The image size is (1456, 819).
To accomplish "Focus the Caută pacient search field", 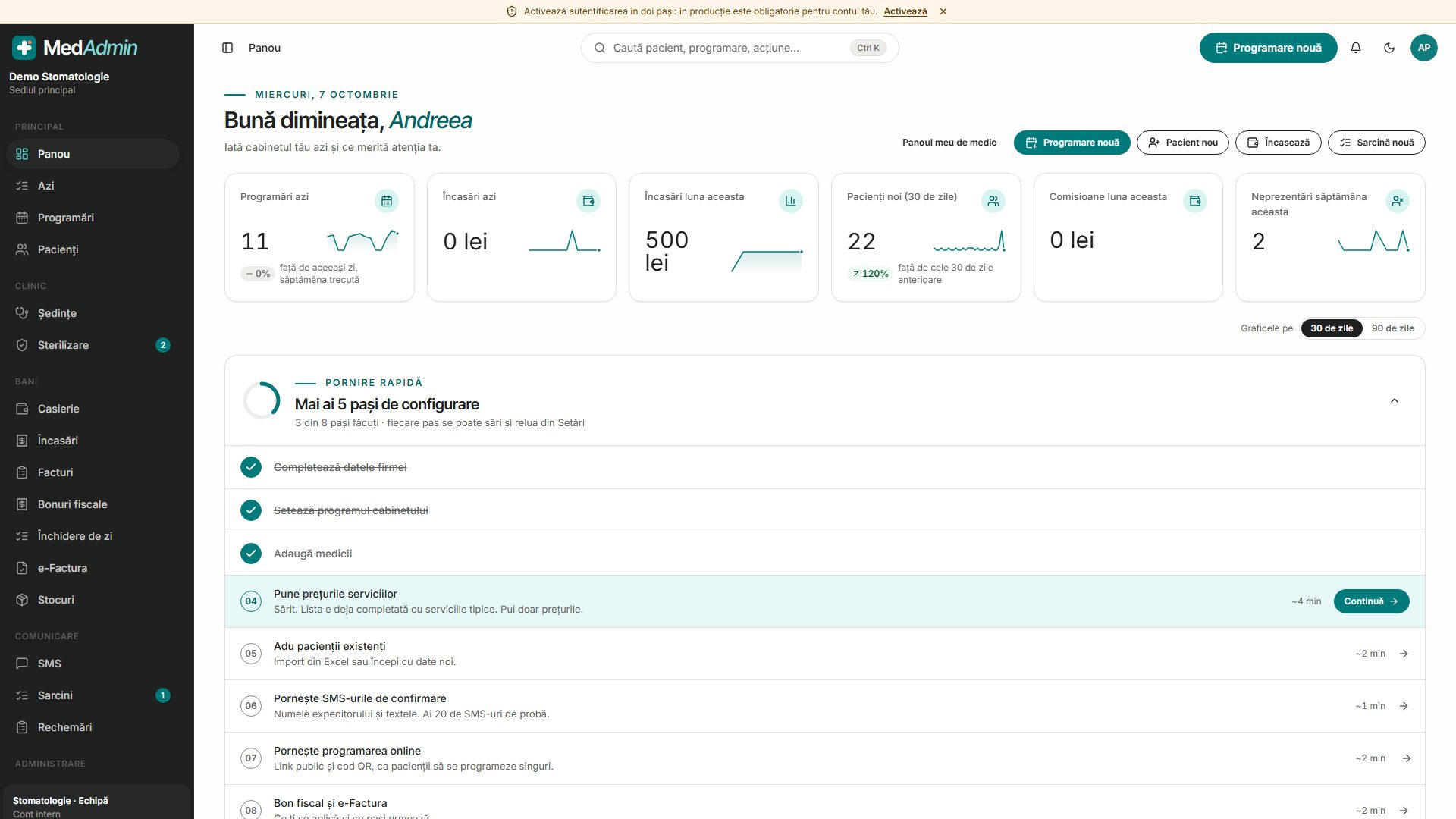I will click(739, 48).
